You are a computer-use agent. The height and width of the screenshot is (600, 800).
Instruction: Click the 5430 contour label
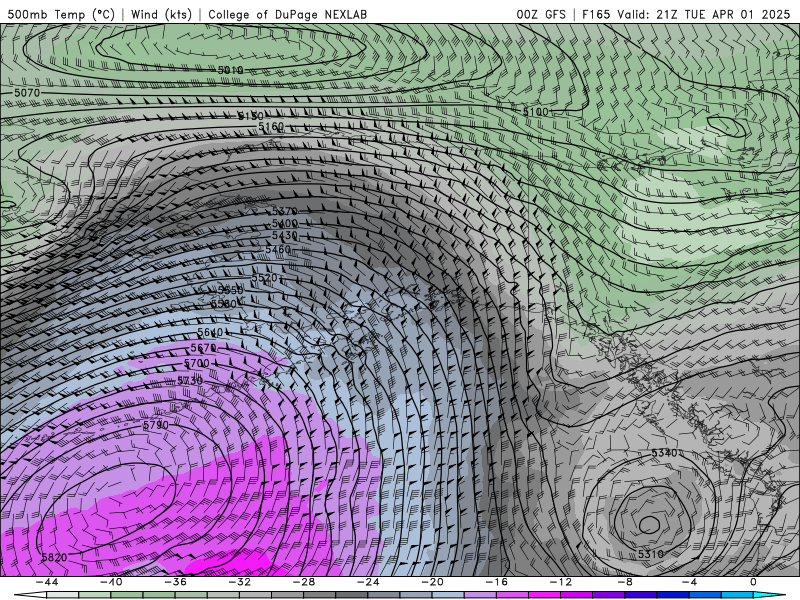point(285,236)
